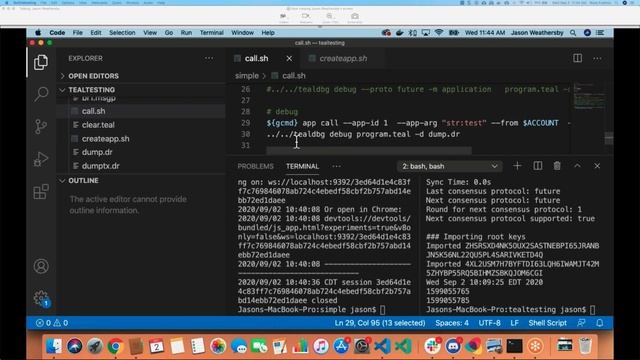Change language mode Shell Script
Screen dimensions: 640x360
tap(547, 323)
